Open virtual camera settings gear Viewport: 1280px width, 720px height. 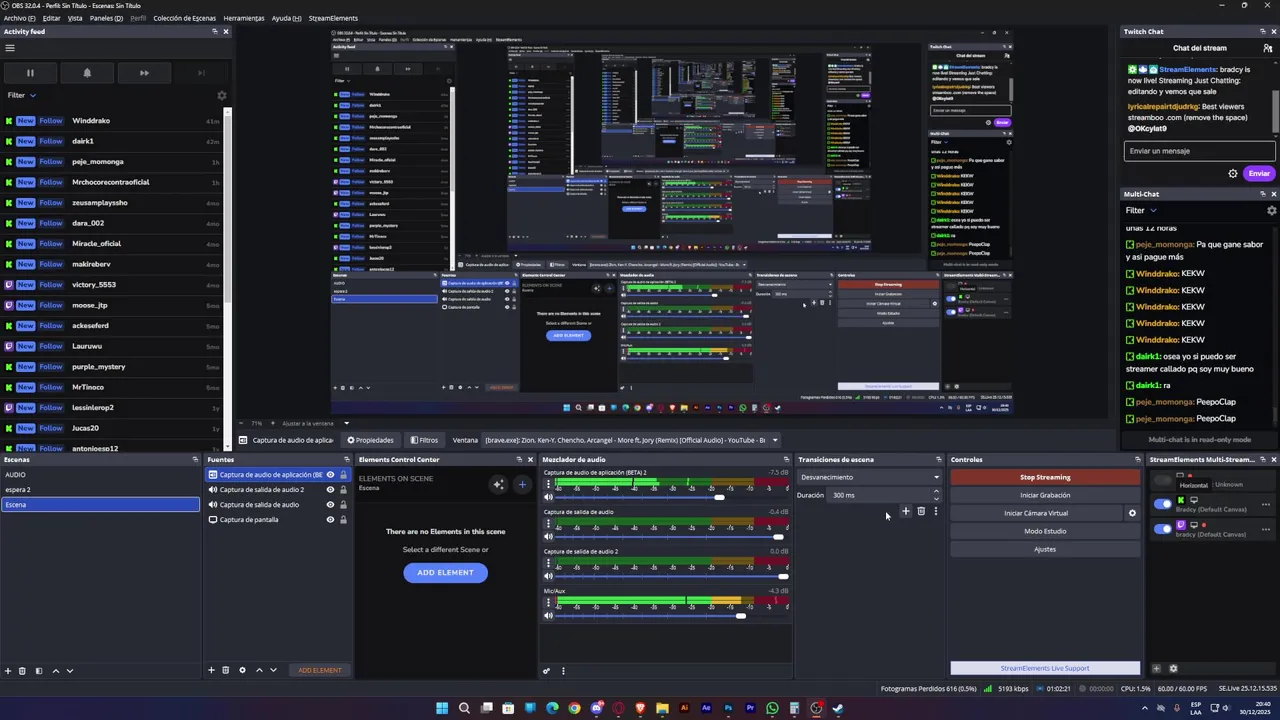pos(1132,513)
